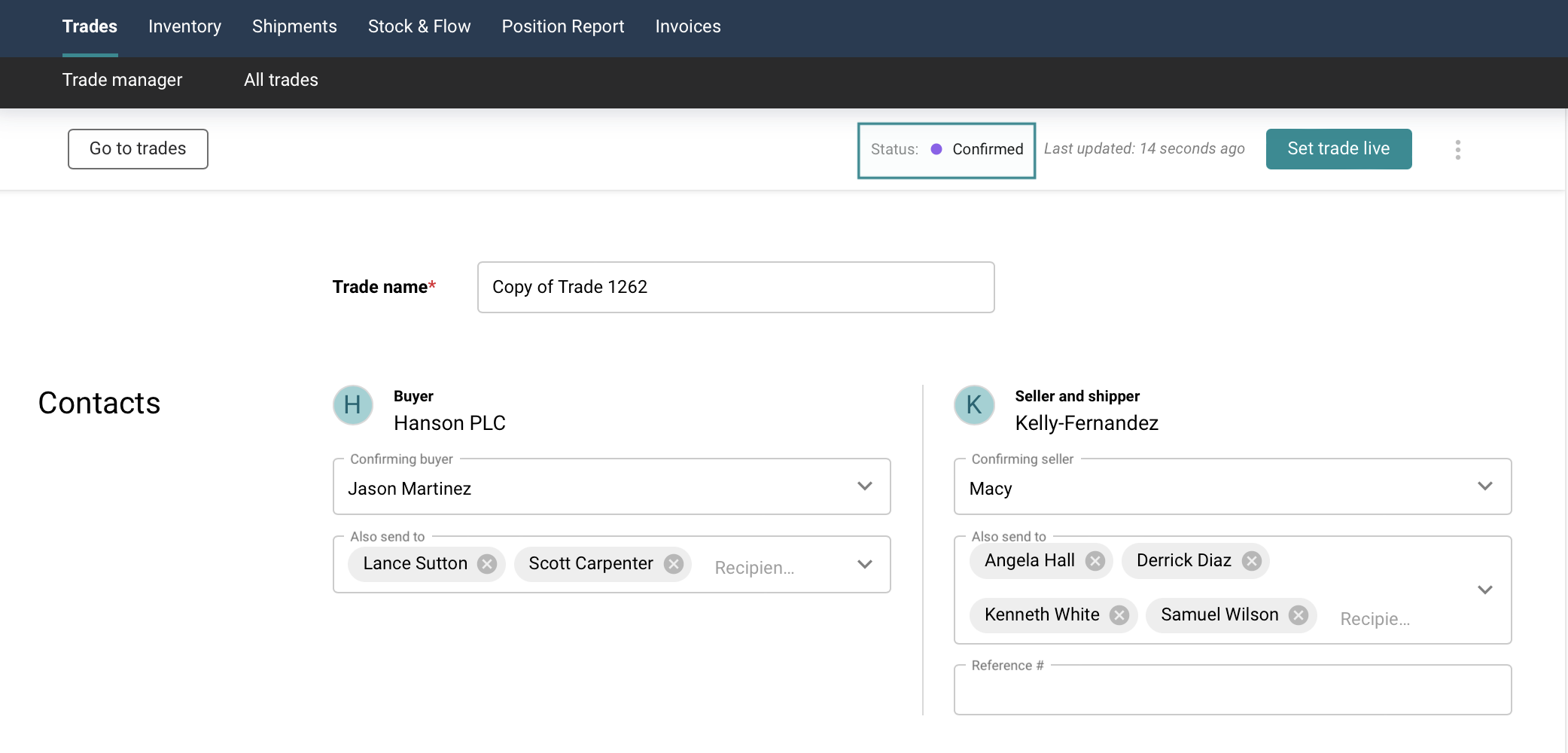Expand the Confirming seller dropdown
The width and height of the screenshot is (1568, 753).
(1484, 486)
